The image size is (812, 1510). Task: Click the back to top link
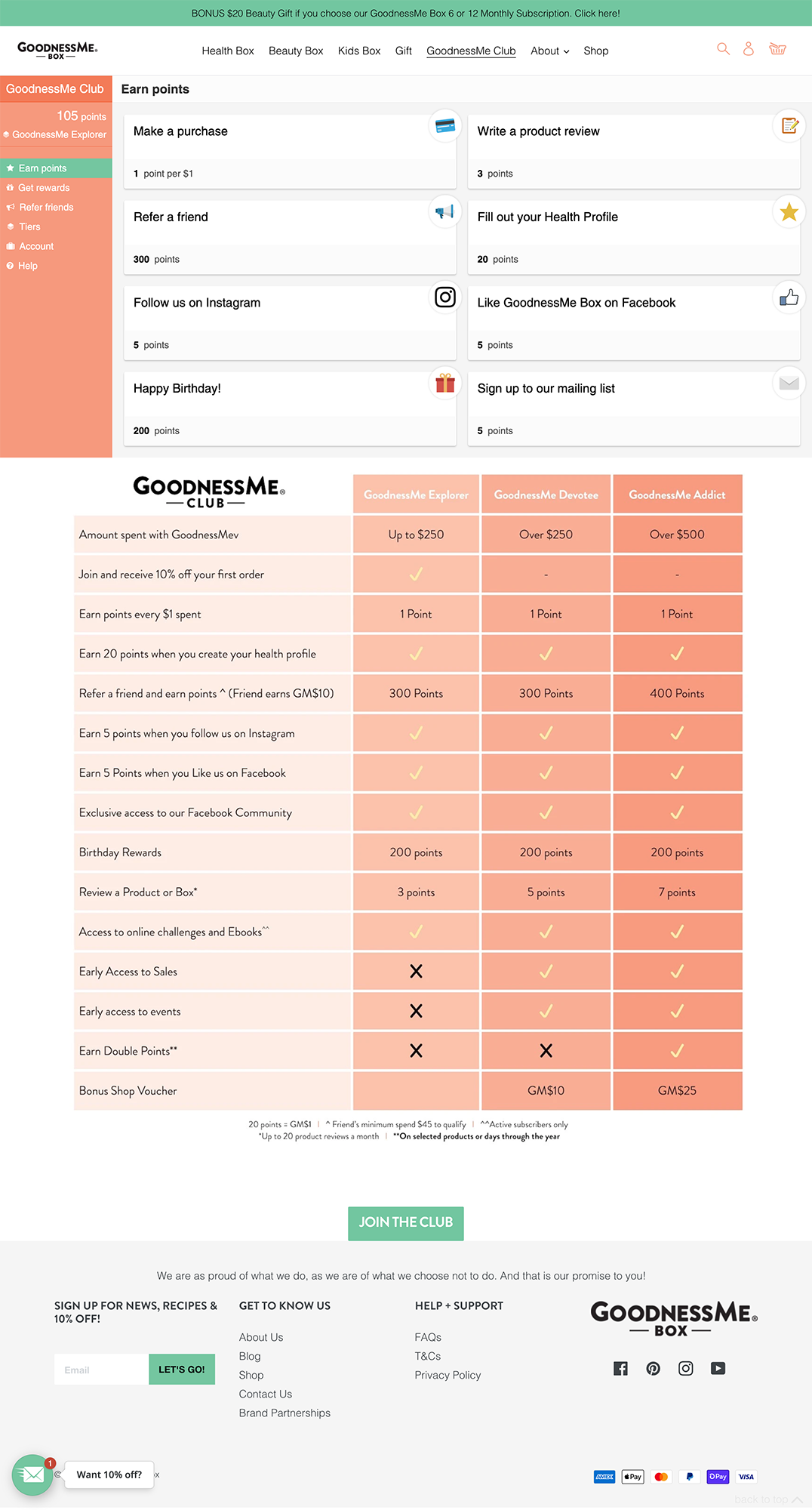768,1499
